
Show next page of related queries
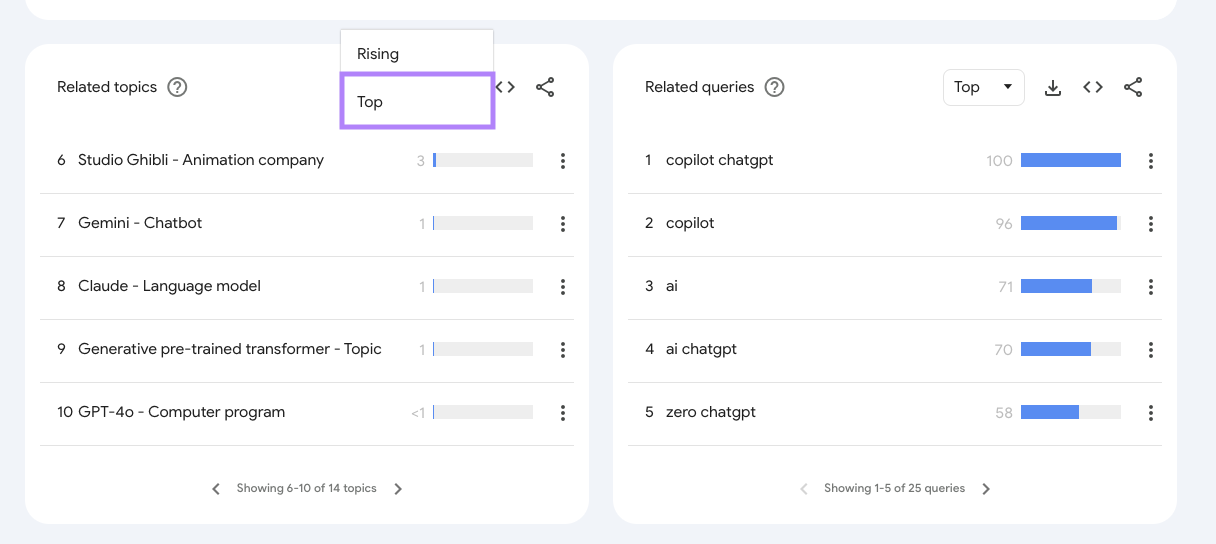coord(986,489)
